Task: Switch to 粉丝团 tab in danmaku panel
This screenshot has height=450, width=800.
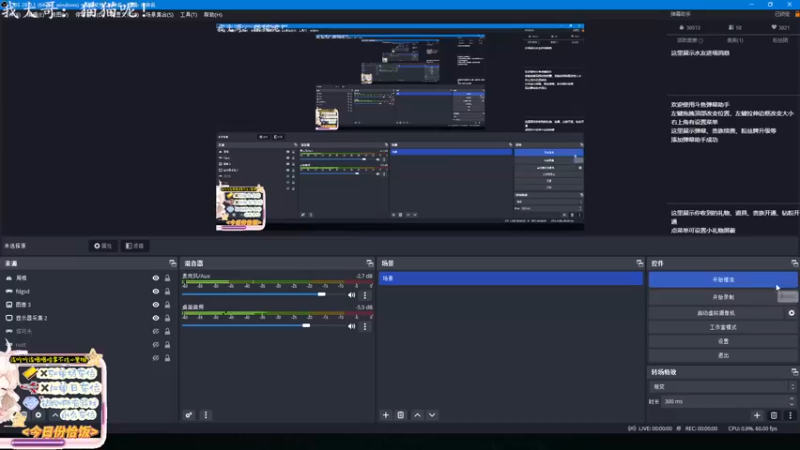Action: point(780,40)
